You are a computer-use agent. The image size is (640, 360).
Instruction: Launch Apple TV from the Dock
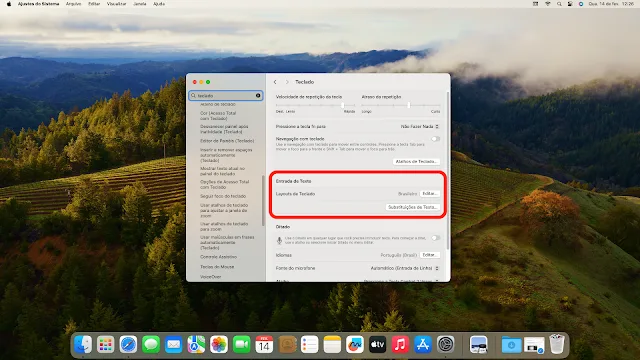coord(377,344)
